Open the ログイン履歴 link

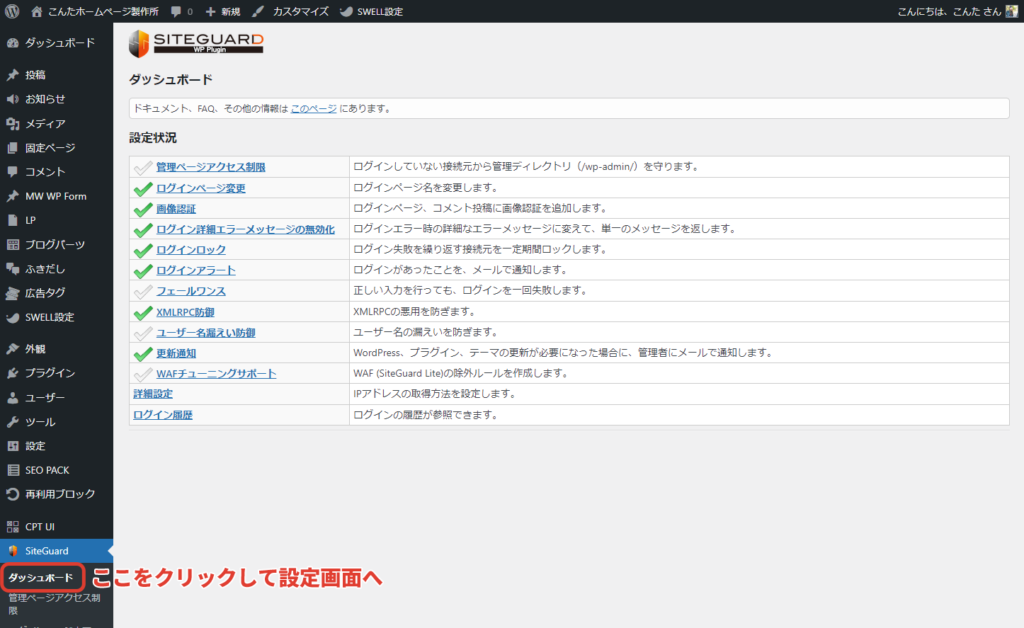point(163,415)
